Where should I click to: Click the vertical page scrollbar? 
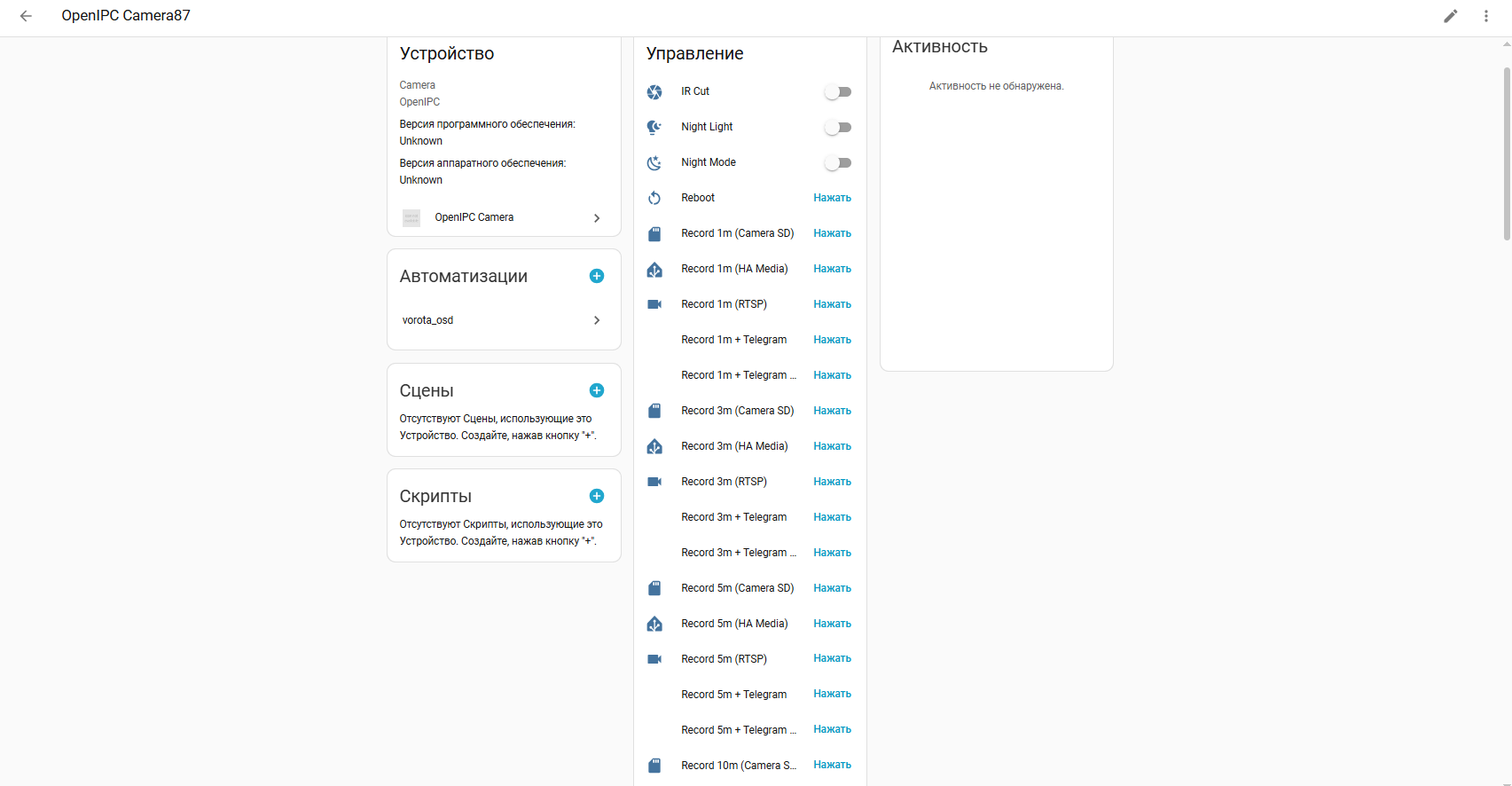point(1506,153)
